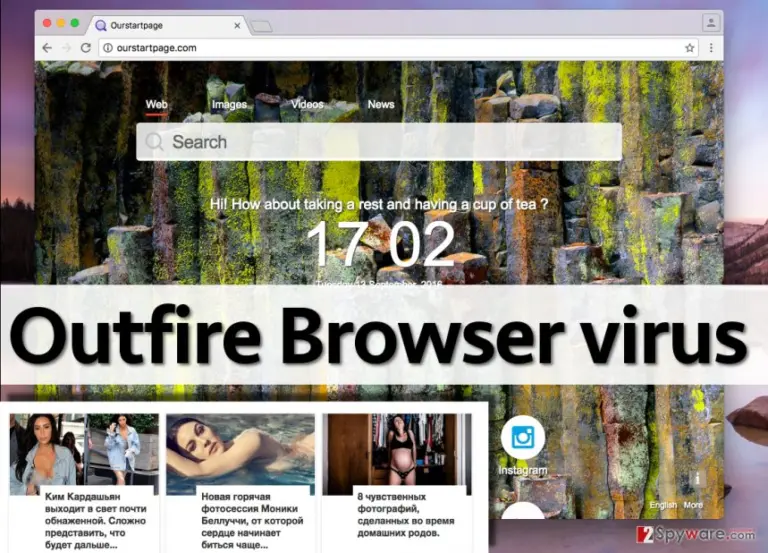The image size is (768, 553).
Task: Click the 17 02 clock display
Action: click(x=381, y=243)
